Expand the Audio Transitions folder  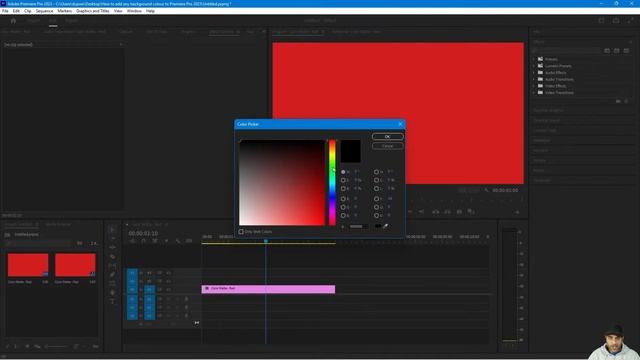click(x=533, y=79)
